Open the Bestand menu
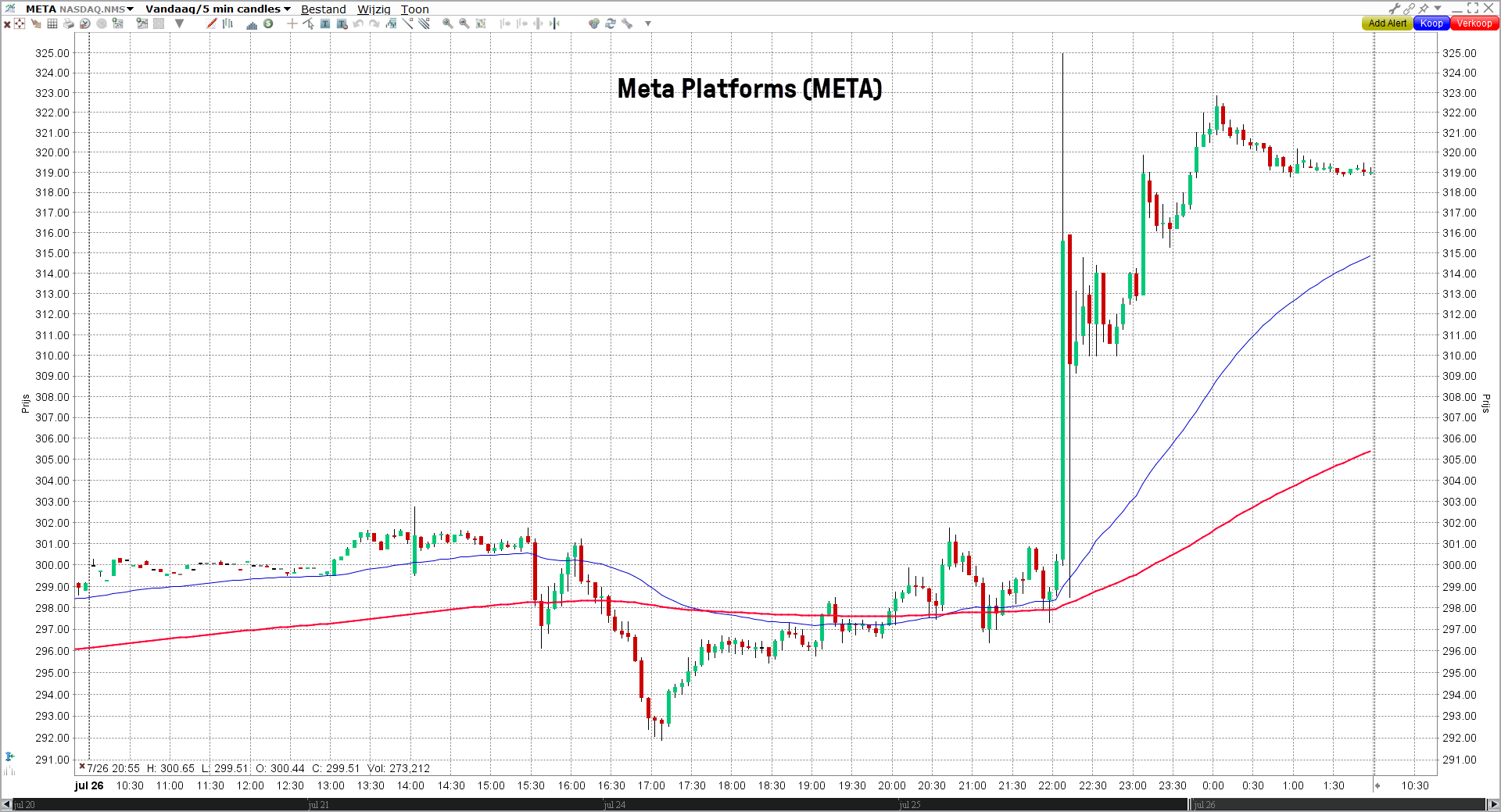Image resolution: width=1501 pixels, height=812 pixels. [323, 9]
